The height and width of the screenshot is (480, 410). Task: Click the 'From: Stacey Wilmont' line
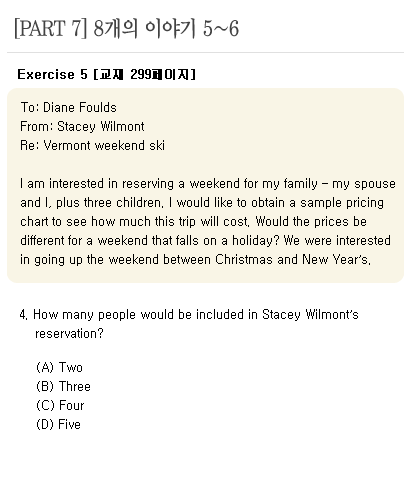coord(82,126)
